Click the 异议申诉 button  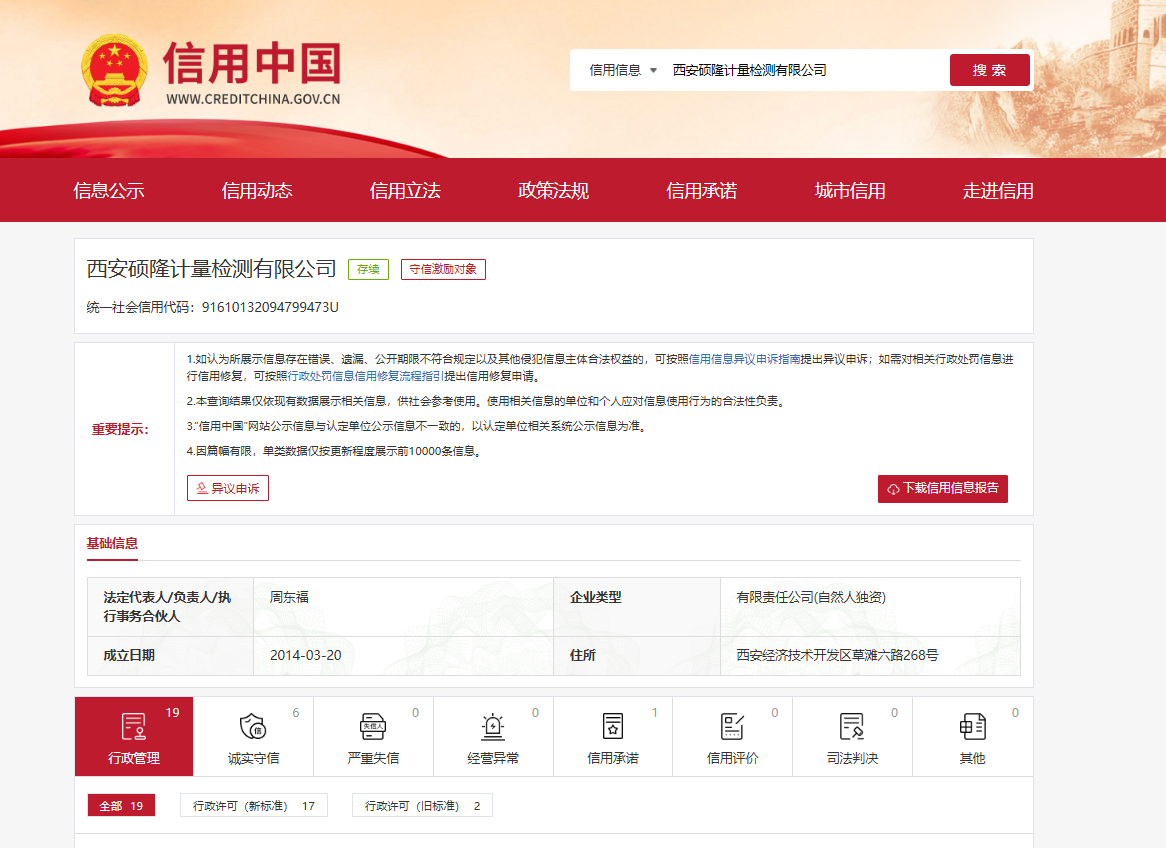coord(228,488)
